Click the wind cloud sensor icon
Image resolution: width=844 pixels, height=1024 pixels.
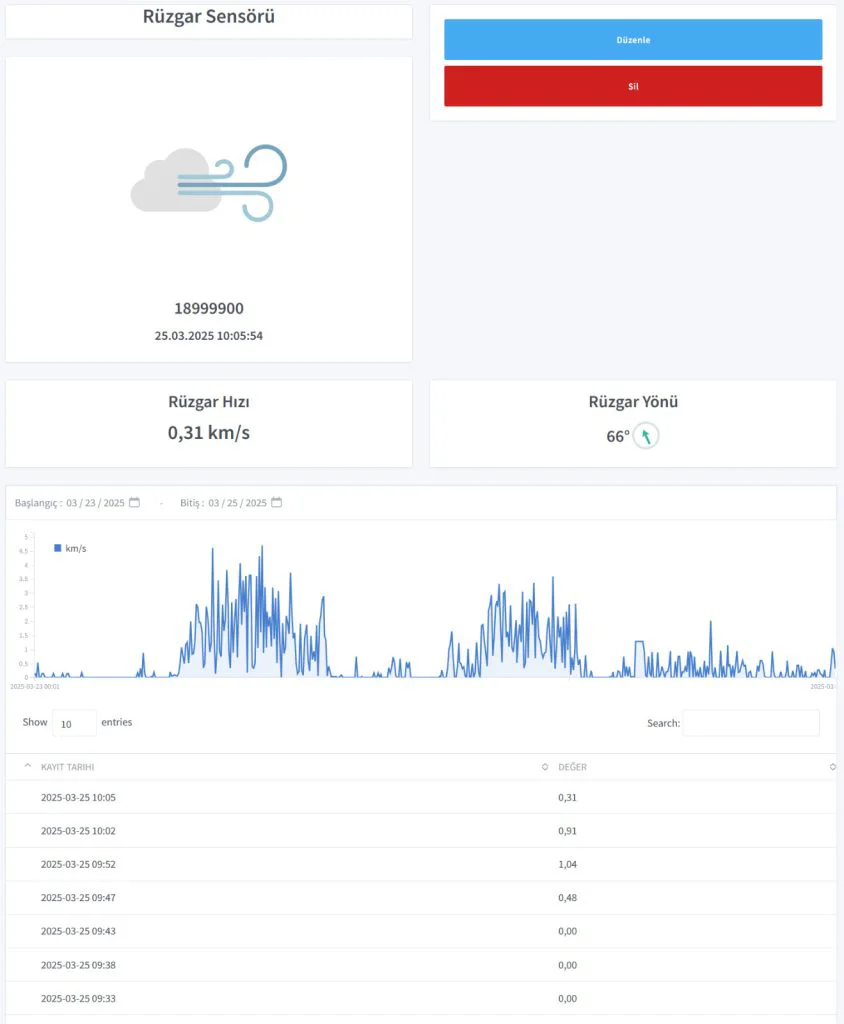(209, 183)
